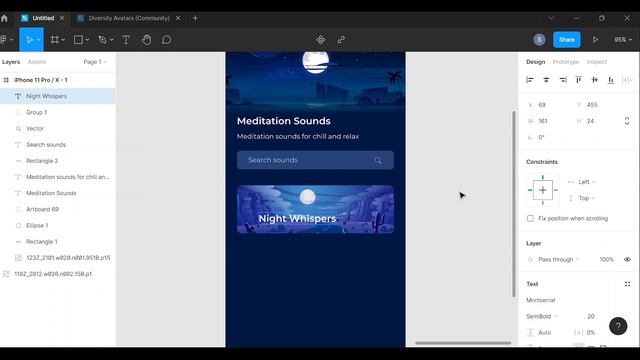Open vertical constraint Top dropdown

click(x=587, y=198)
